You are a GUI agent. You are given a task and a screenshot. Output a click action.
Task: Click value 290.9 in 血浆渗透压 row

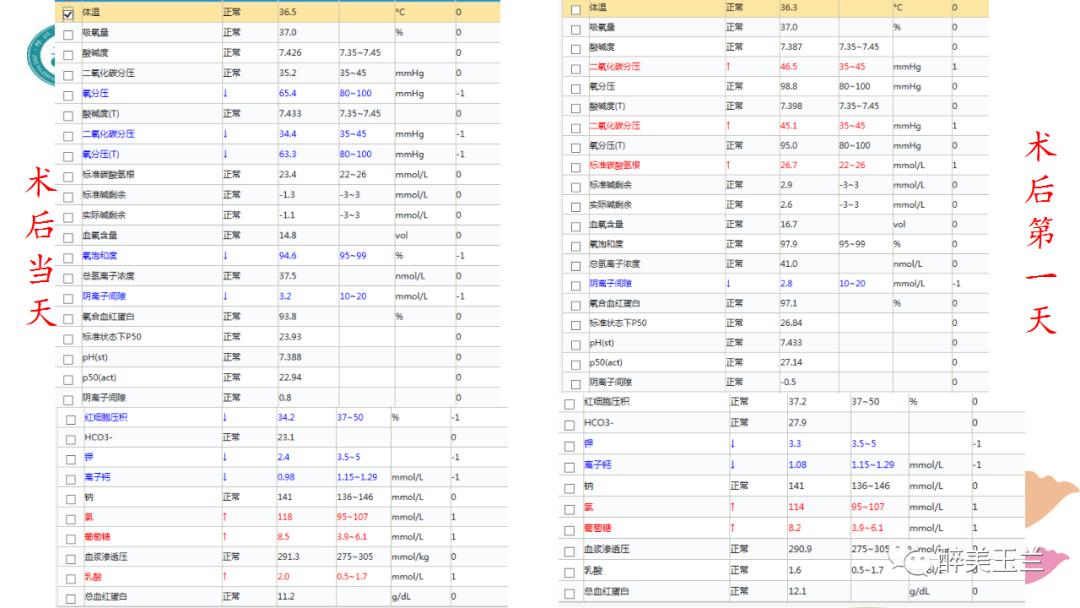(x=800, y=549)
